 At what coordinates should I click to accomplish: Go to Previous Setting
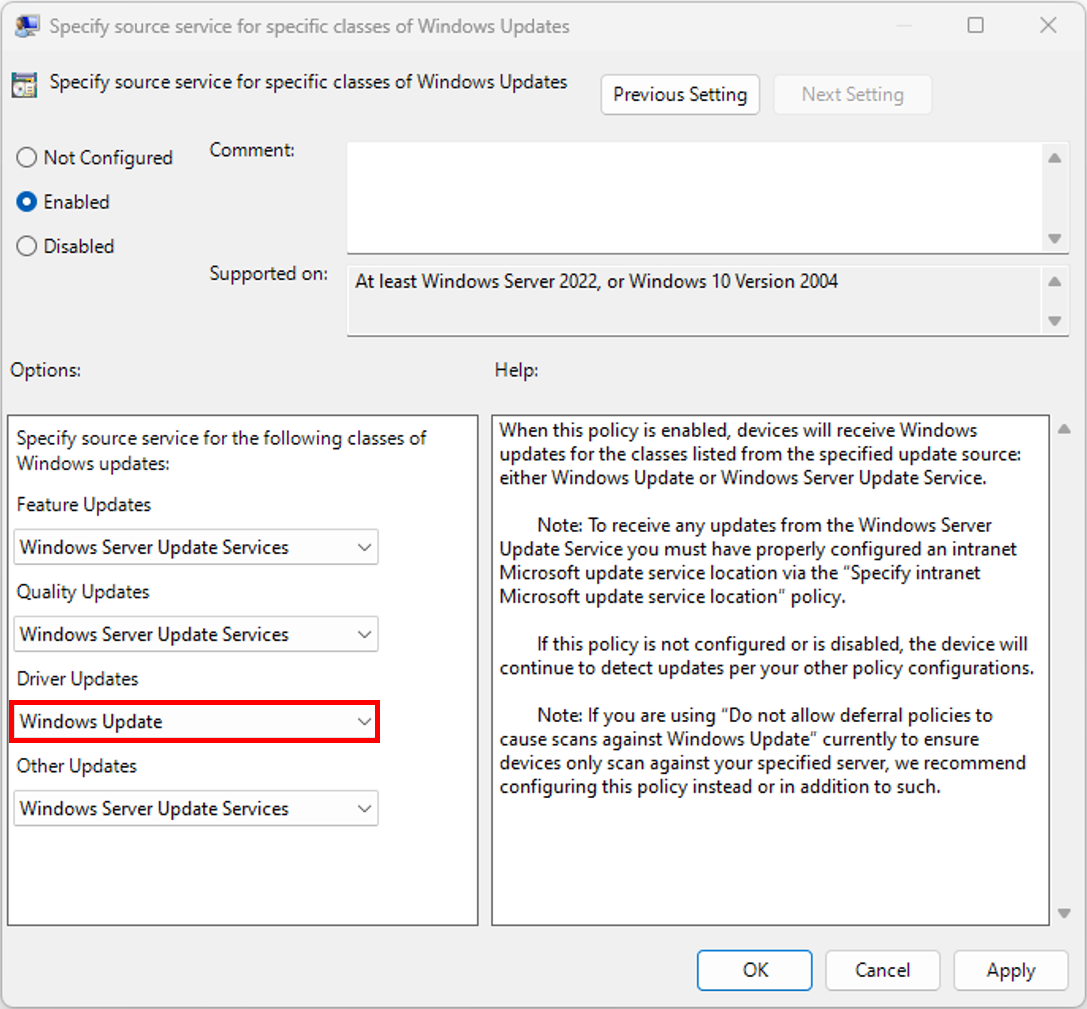point(680,94)
